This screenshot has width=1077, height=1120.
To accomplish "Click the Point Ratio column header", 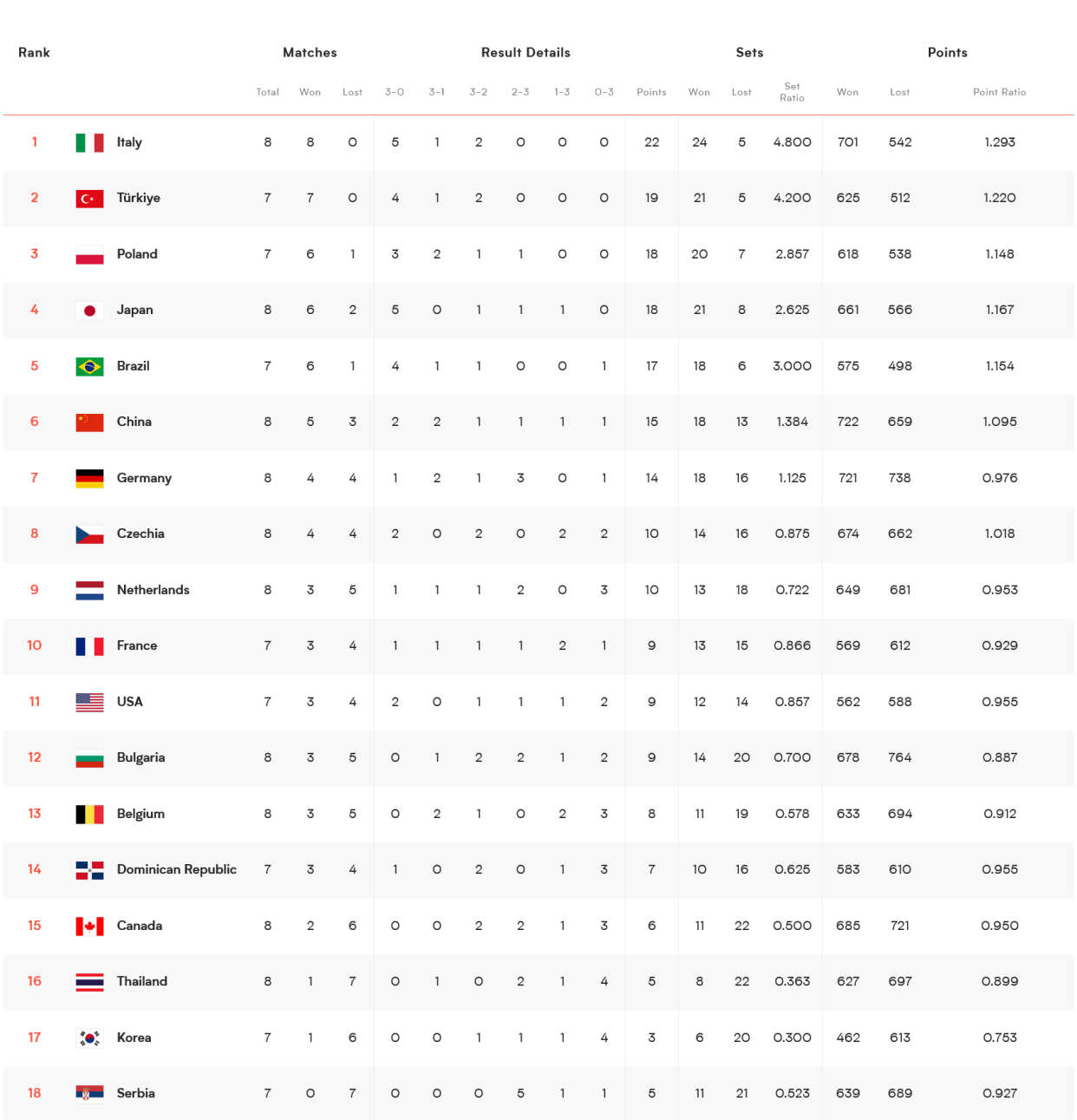I will 999,92.
